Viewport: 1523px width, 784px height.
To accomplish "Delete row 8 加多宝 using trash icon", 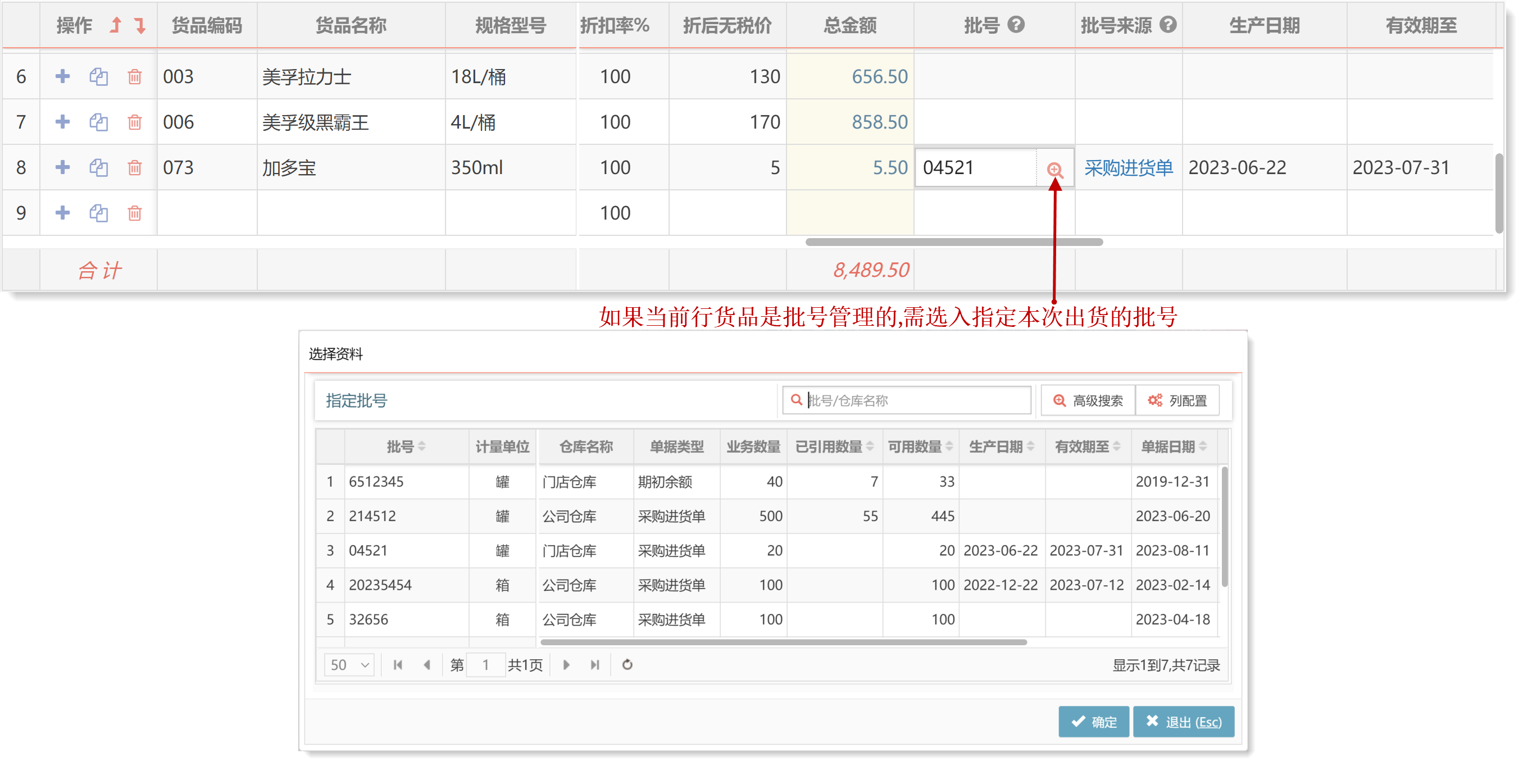I will click(134, 167).
